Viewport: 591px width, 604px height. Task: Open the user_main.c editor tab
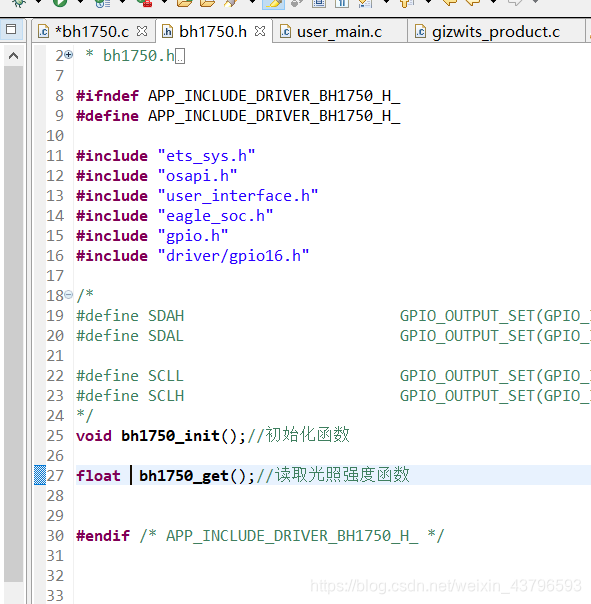click(x=339, y=32)
